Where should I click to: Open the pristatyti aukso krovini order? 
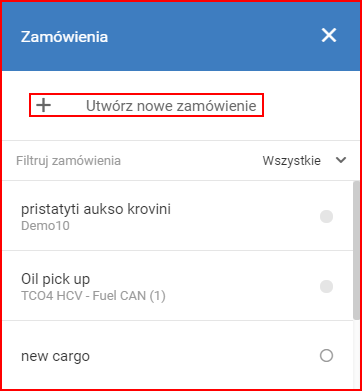pyautogui.click(x=177, y=216)
